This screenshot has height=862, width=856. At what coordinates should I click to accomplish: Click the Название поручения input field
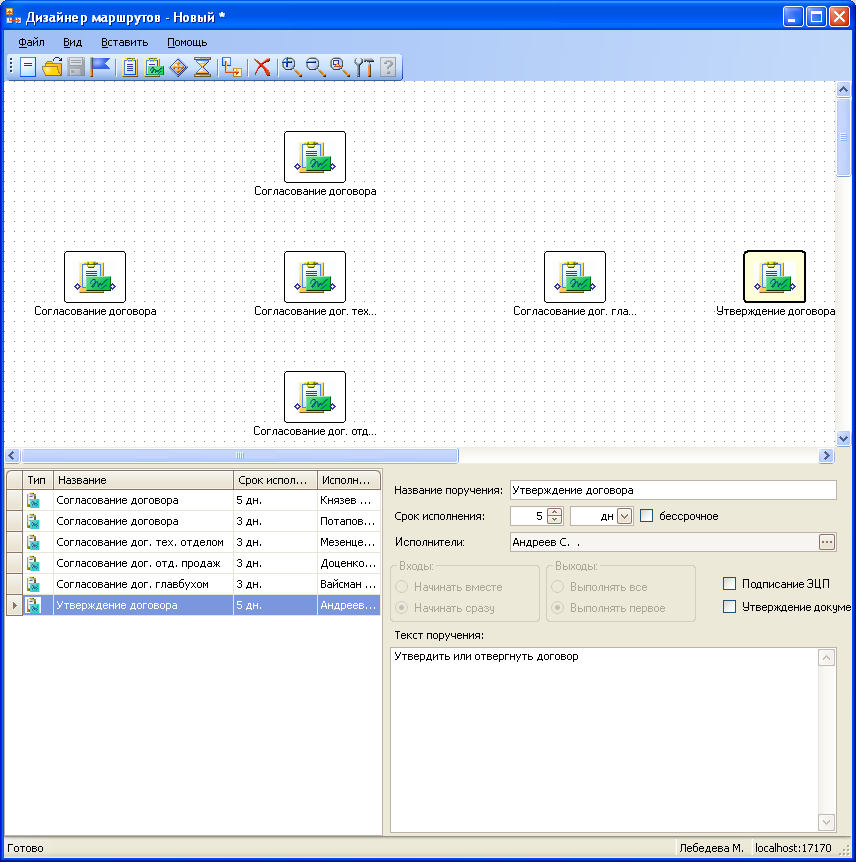coord(673,490)
